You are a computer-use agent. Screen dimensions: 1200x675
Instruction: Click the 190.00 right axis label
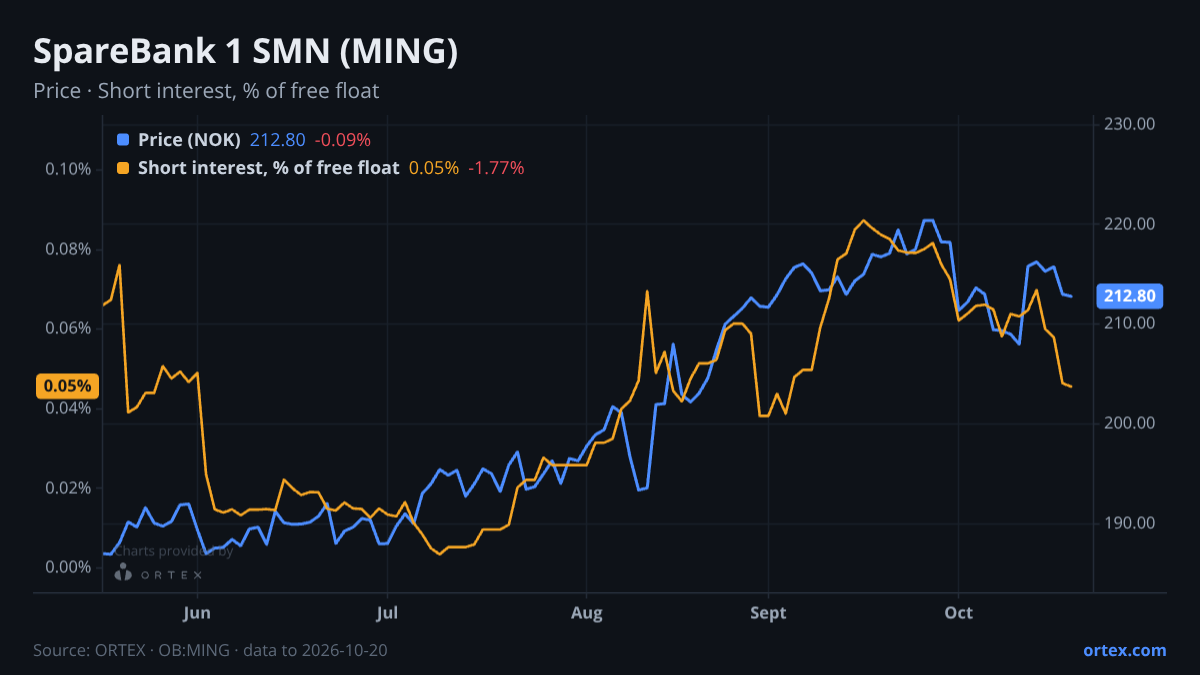pyautogui.click(x=1130, y=523)
